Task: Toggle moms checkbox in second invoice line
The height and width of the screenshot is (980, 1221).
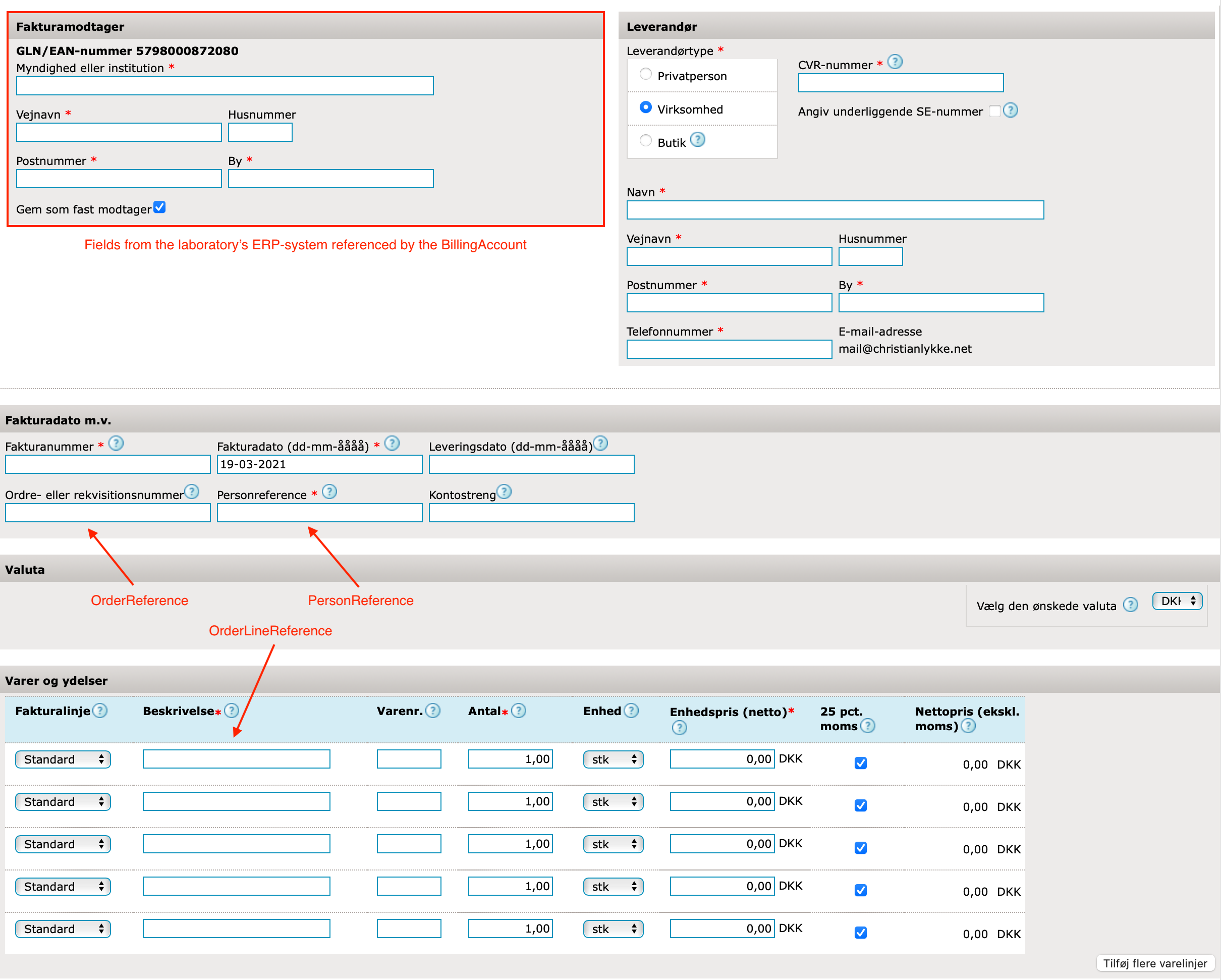Action: 861,806
